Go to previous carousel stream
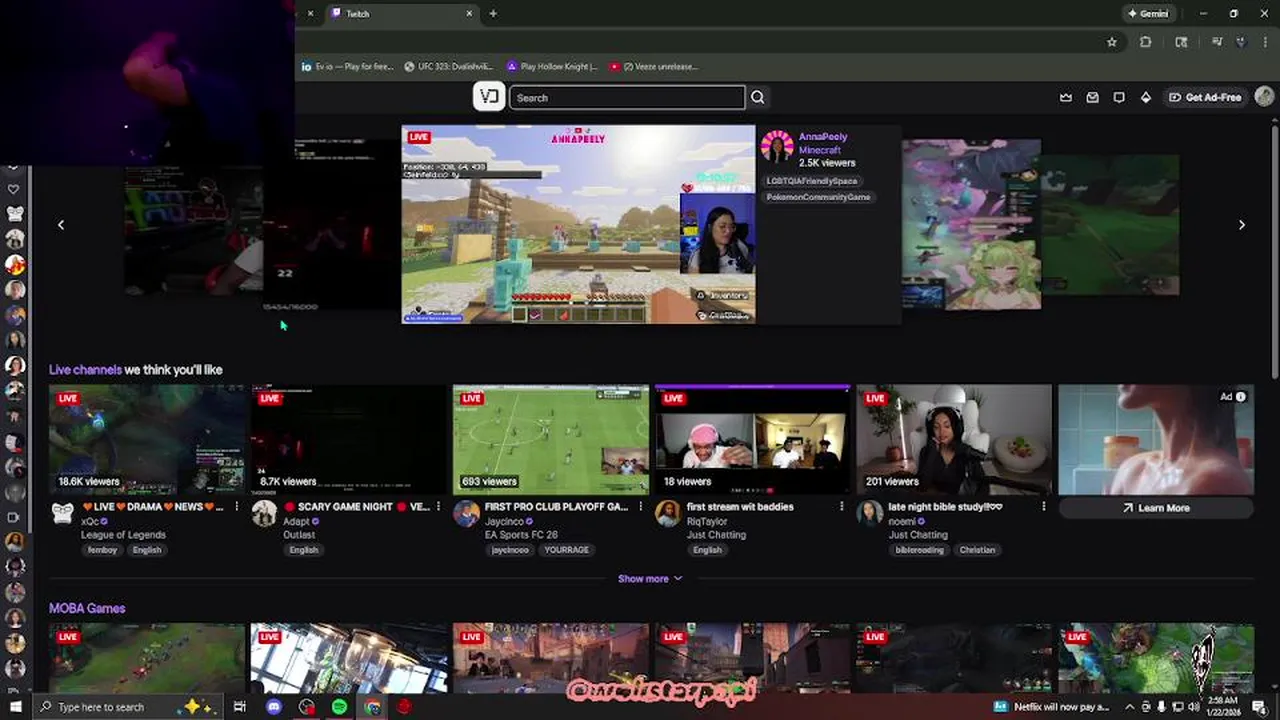This screenshot has height=720, width=1280. 61,225
